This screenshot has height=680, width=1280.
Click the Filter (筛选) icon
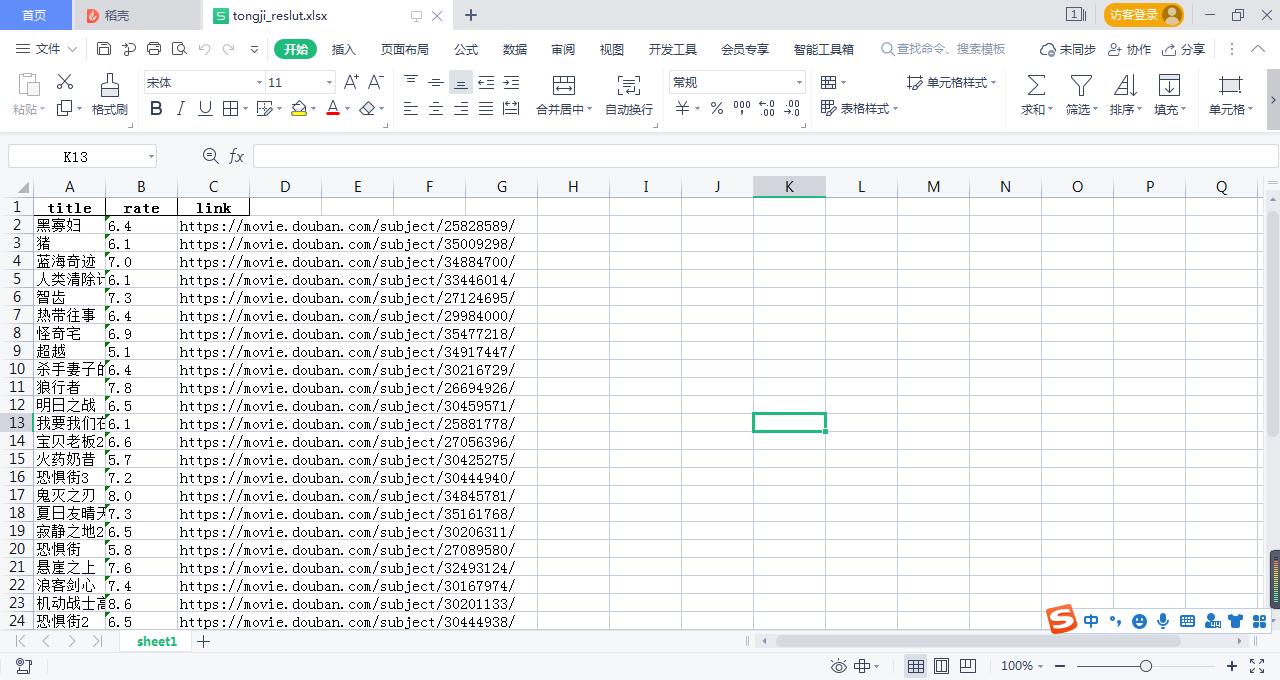pos(1081,86)
